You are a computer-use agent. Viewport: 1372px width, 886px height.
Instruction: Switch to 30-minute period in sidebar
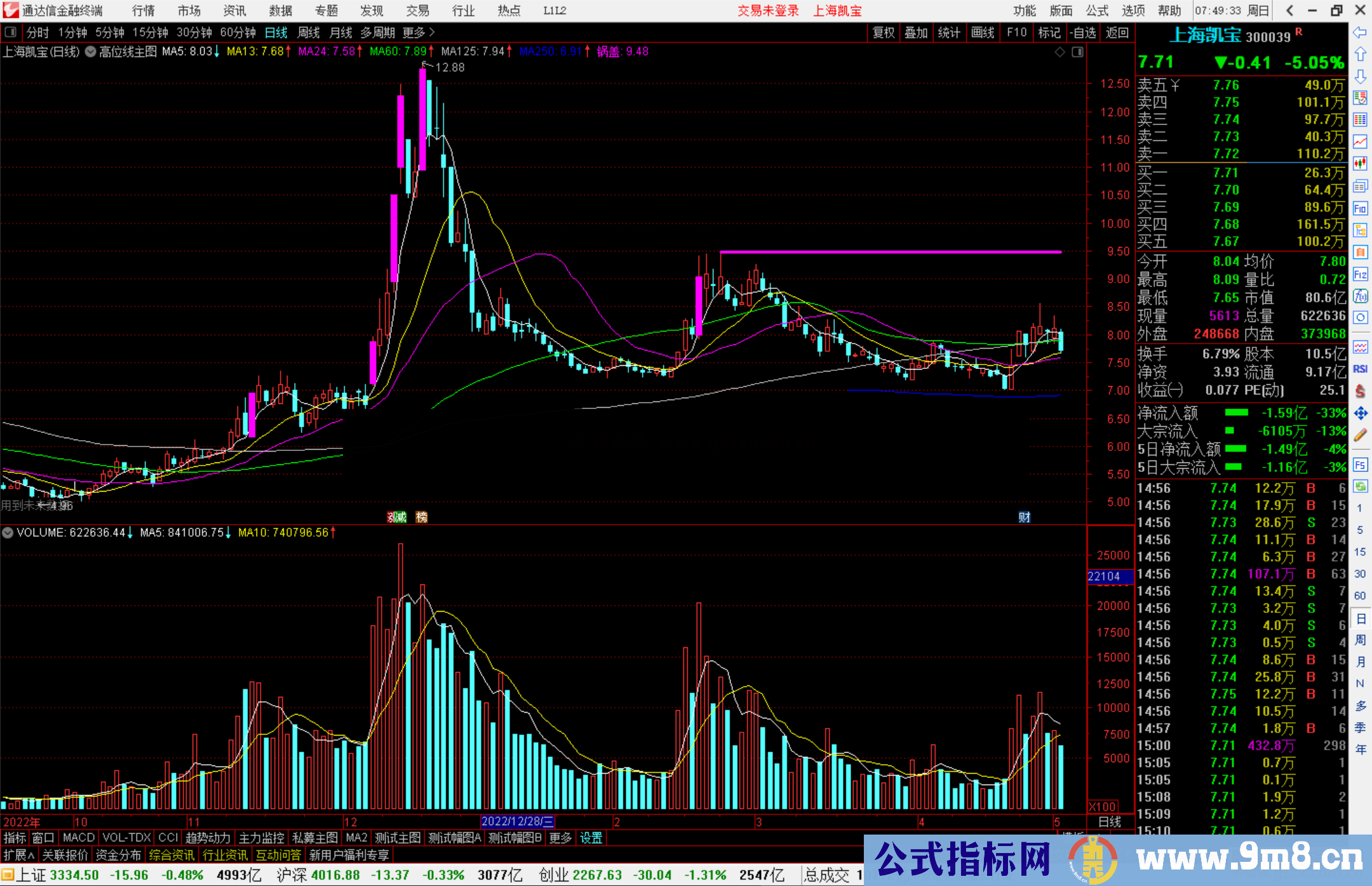(x=1360, y=574)
